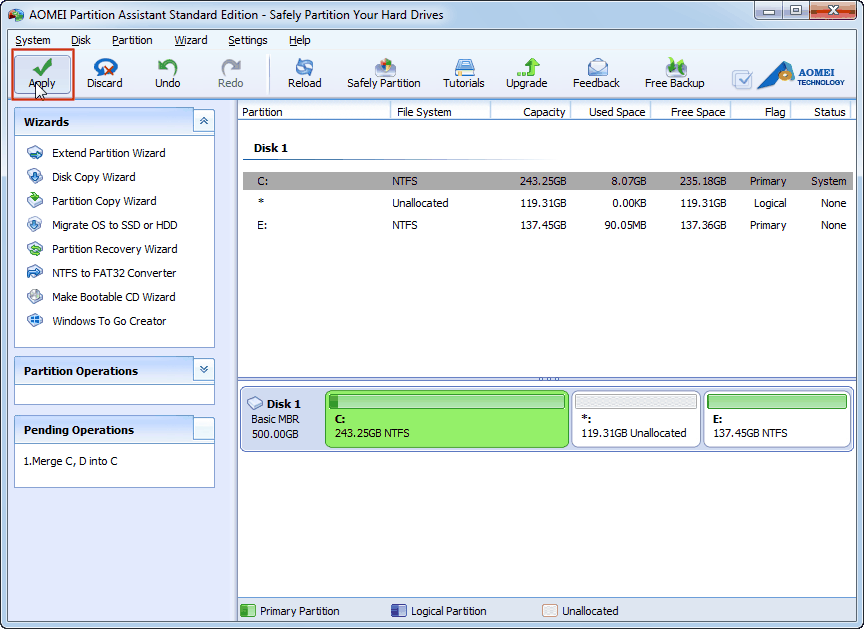Click the Partition Copy Wizard icon

click(35, 200)
